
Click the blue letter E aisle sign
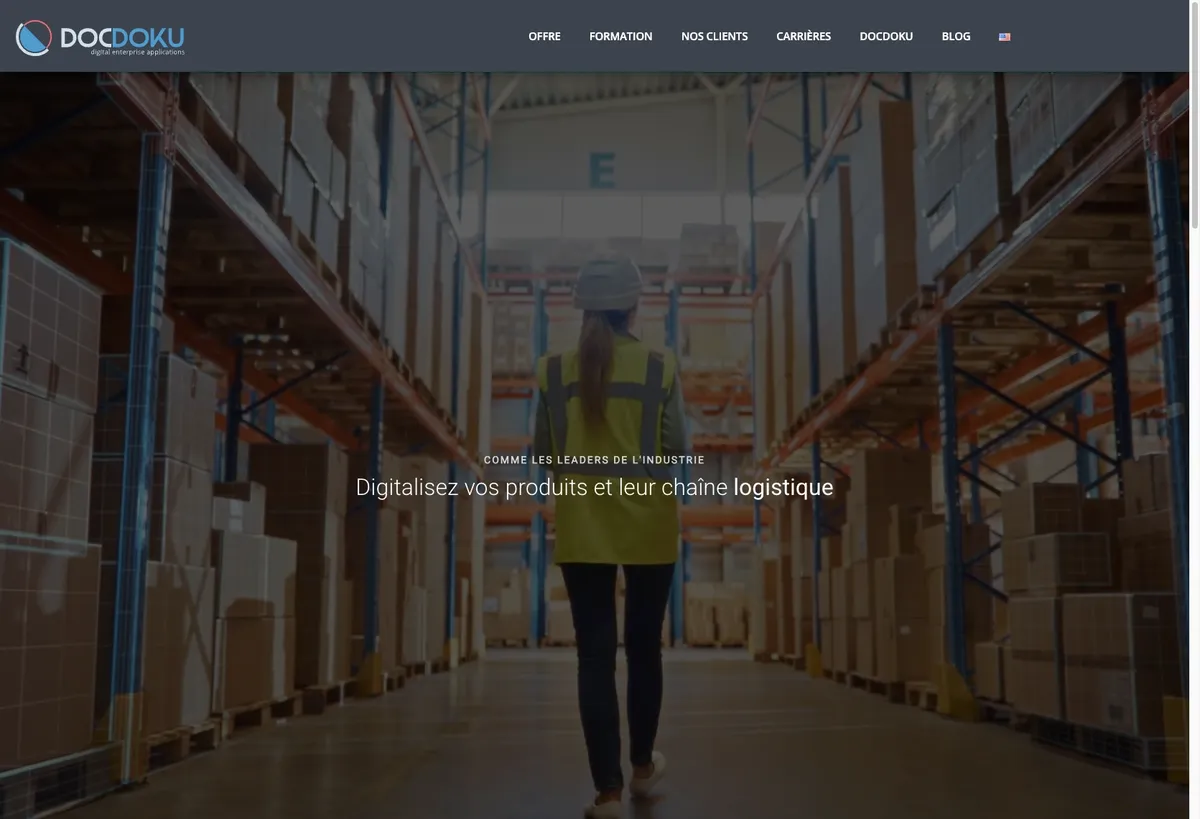tap(602, 170)
